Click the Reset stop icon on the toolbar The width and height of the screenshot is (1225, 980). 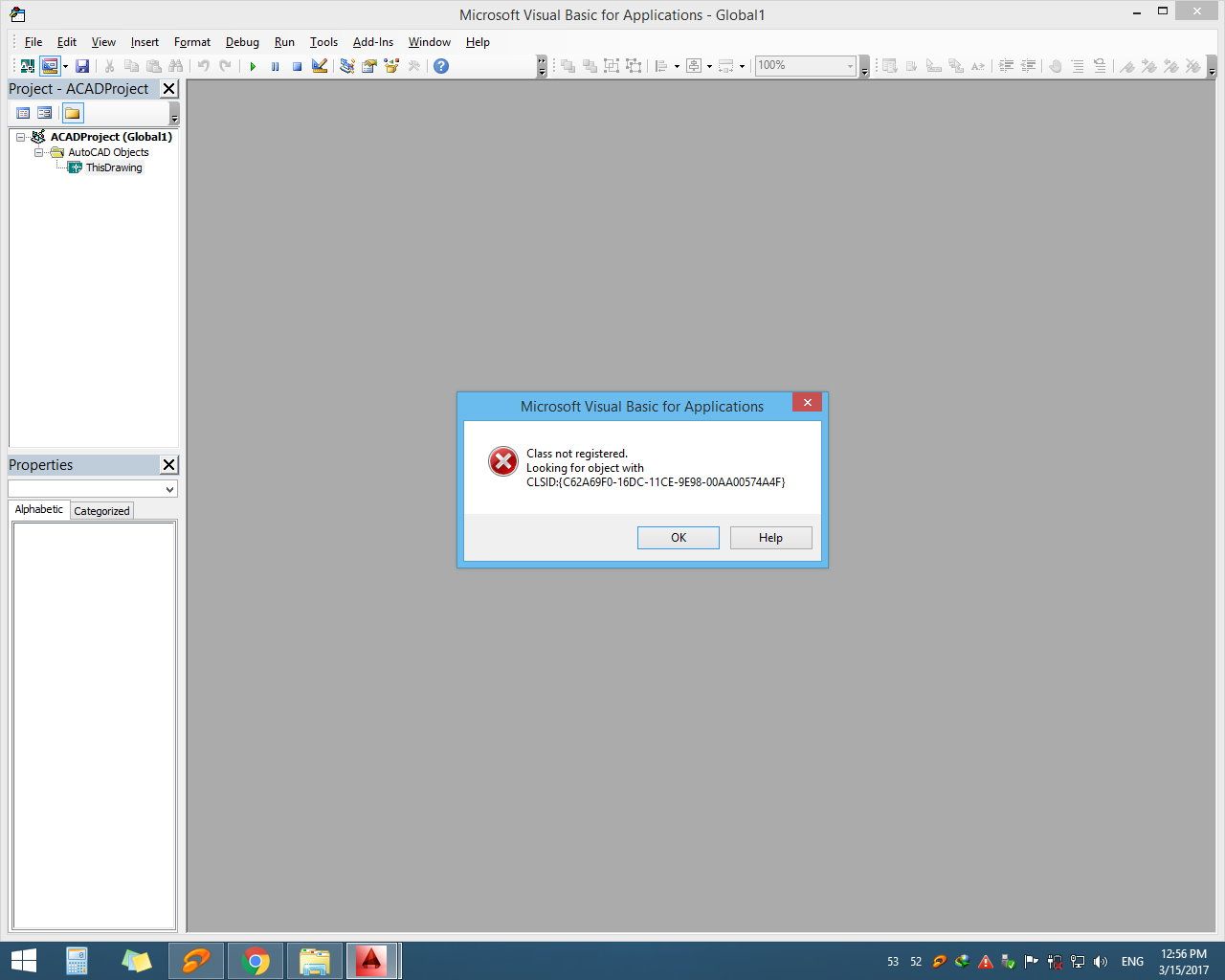(x=297, y=65)
